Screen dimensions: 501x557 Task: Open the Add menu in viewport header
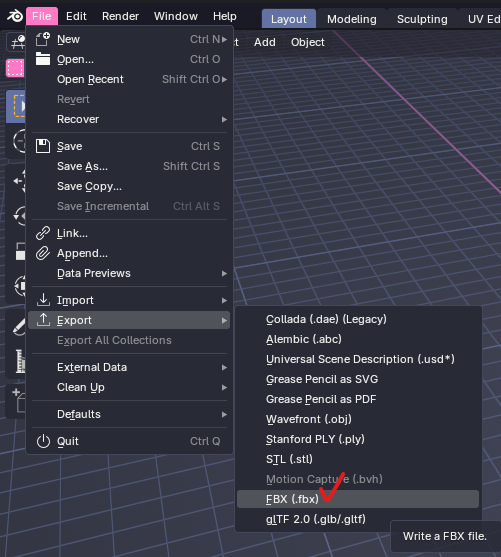[x=265, y=42]
